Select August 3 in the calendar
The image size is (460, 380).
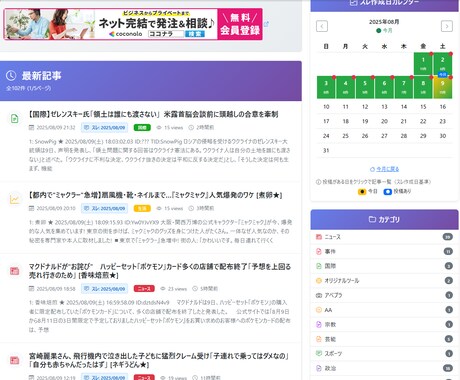click(x=326, y=87)
